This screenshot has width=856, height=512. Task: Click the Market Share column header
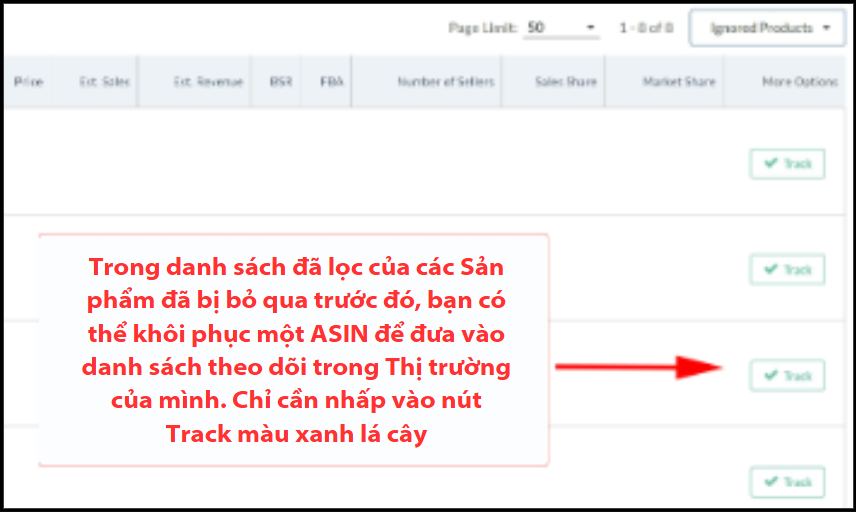(678, 82)
